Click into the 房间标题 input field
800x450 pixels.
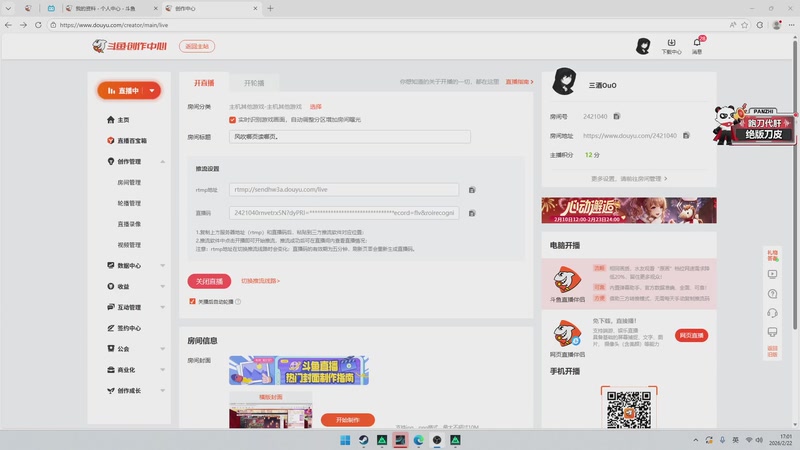point(349,137)
